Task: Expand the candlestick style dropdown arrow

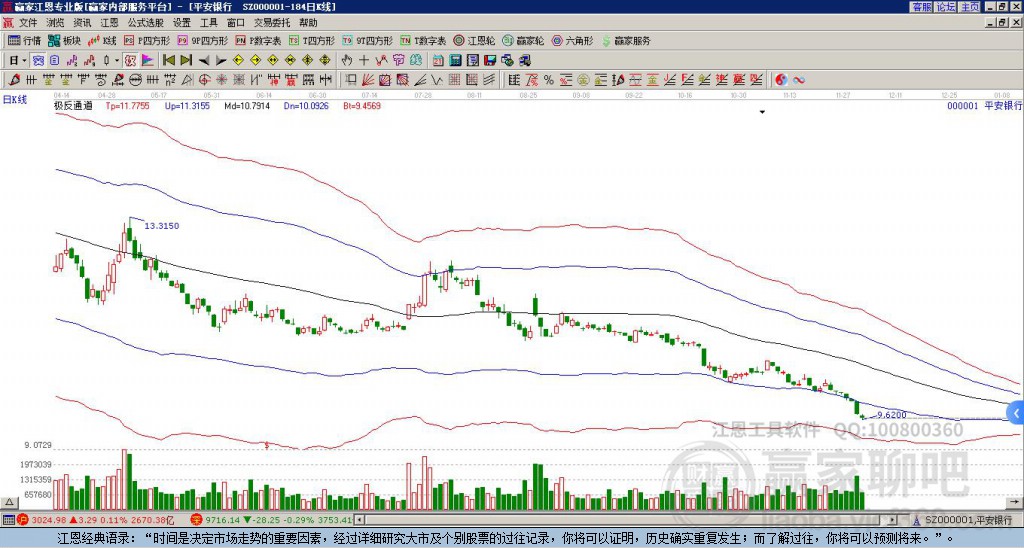Action: coord(117,61)
